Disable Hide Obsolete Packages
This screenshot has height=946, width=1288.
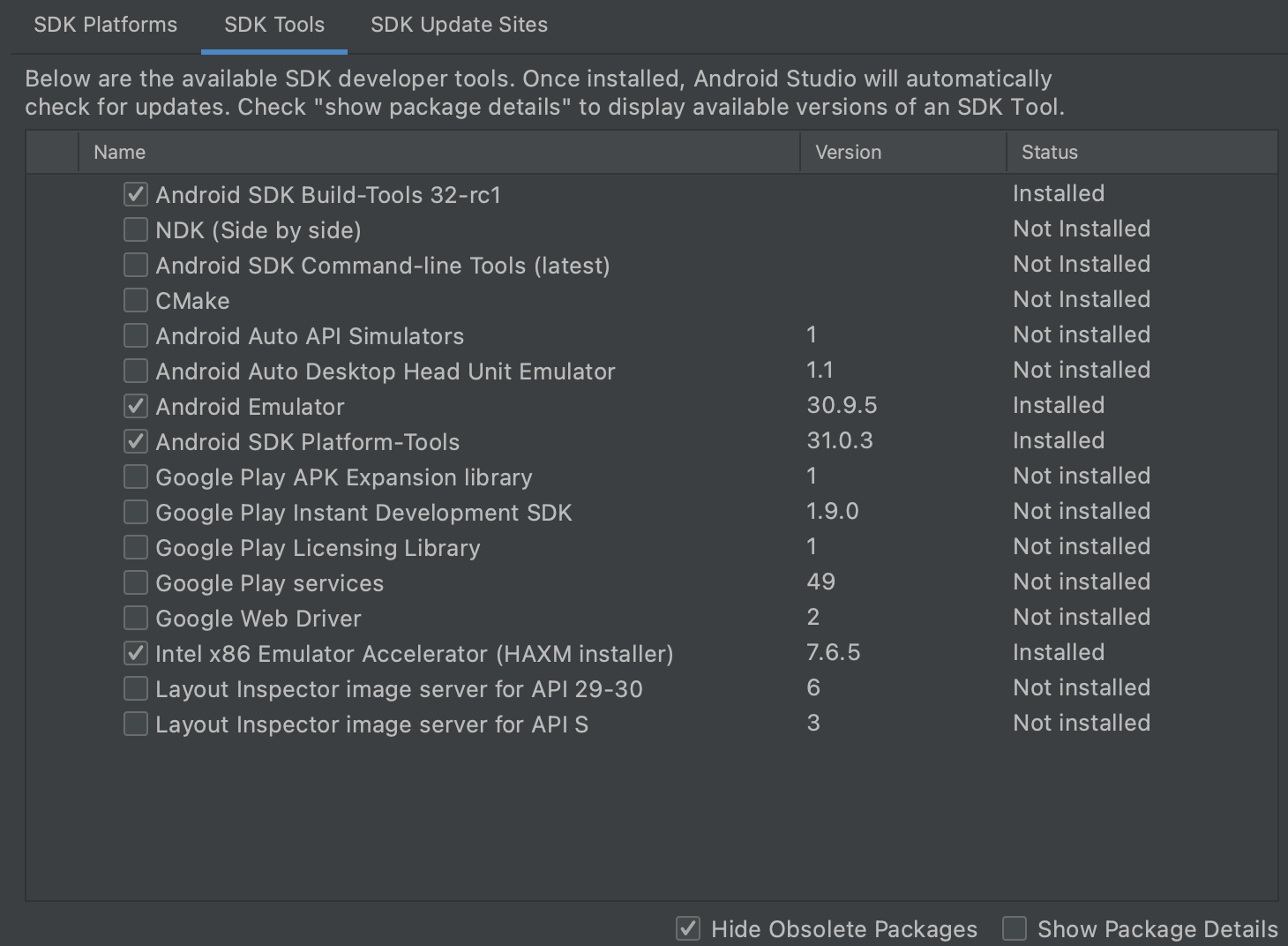tap(687, 928)
